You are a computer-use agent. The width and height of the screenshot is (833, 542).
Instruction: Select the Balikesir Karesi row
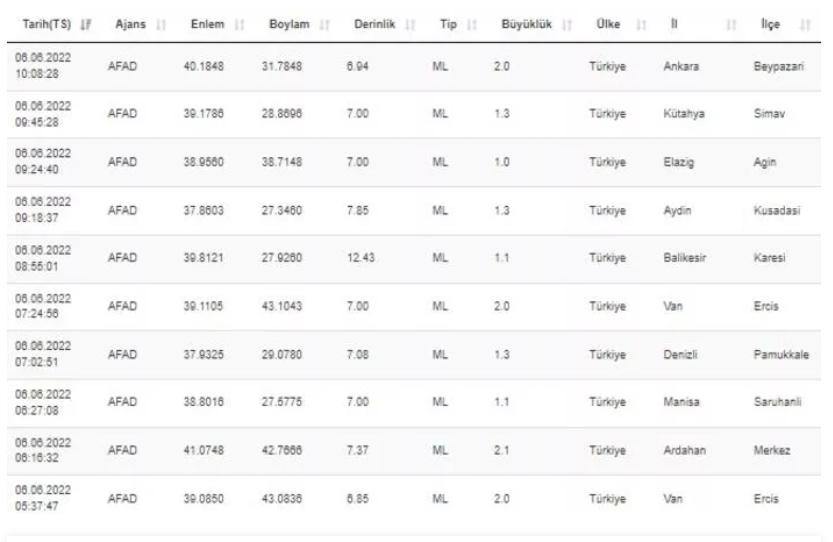tap(414, 258)
